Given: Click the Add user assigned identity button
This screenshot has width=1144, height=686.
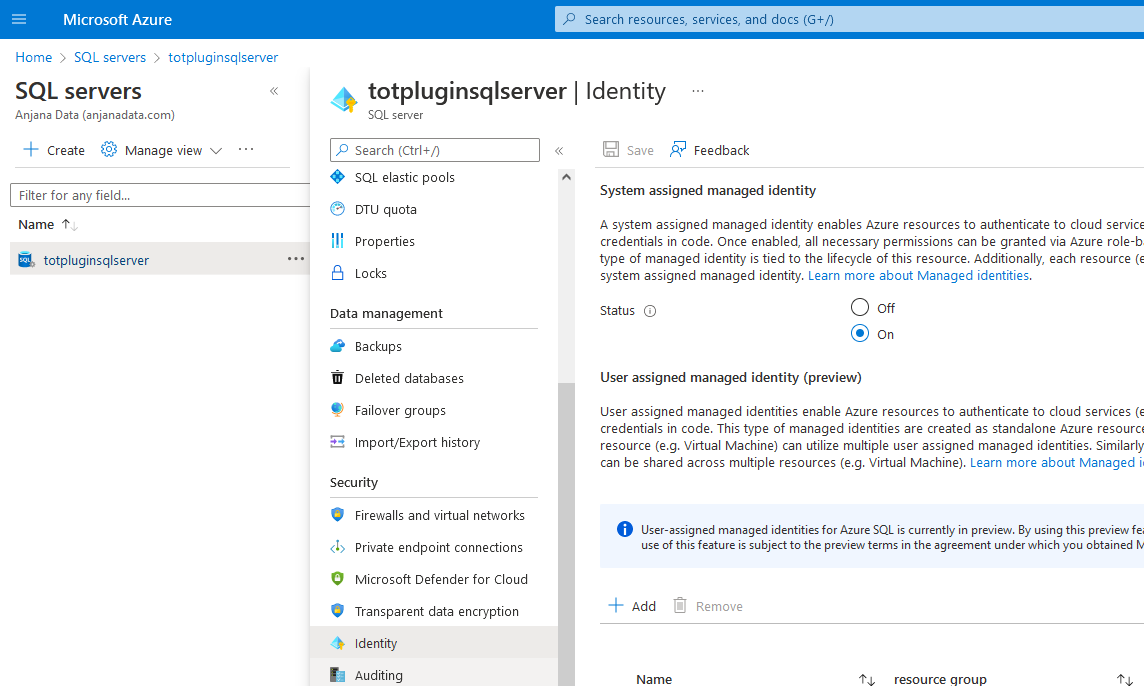Looking at the screenshot, I should tap(632, 606).
